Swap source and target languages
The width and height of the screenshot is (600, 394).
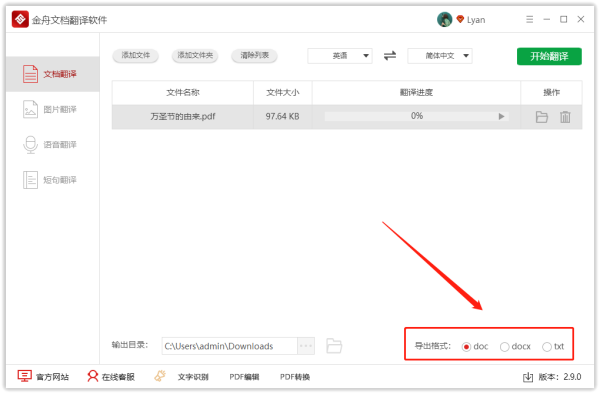tap(390, 56)
